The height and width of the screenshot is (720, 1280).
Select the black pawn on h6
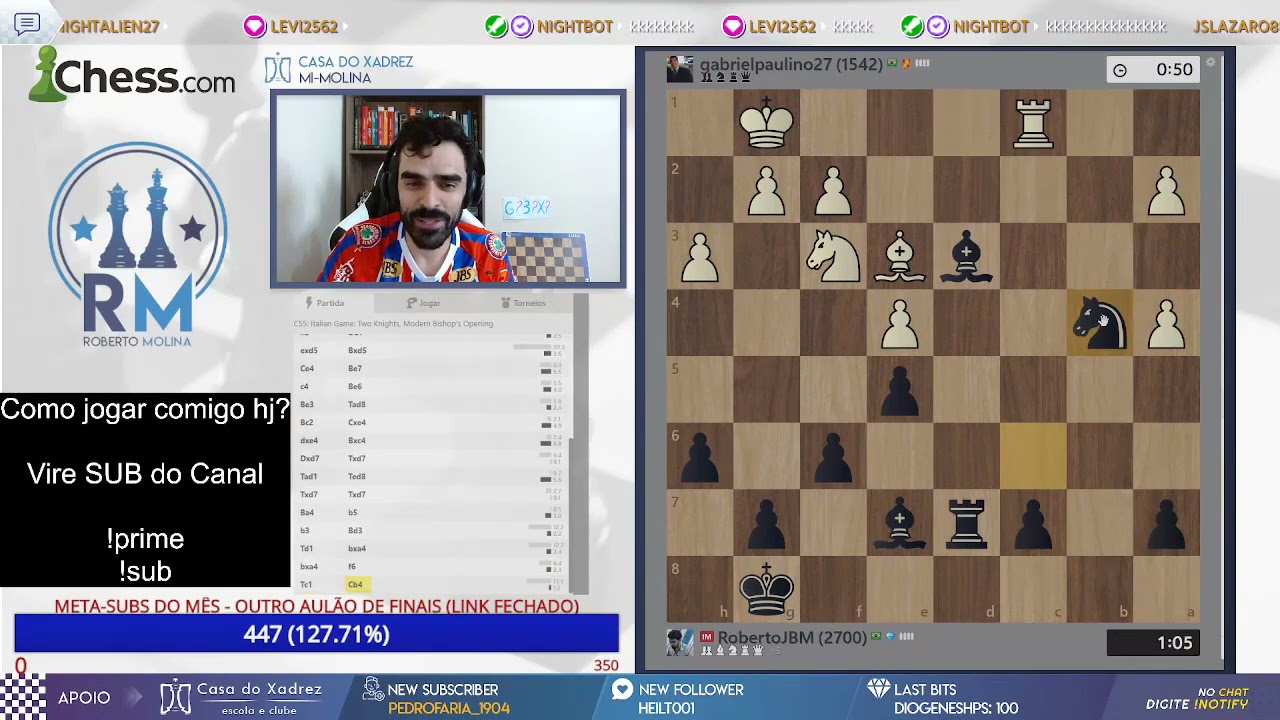click(x=700, y=456)
